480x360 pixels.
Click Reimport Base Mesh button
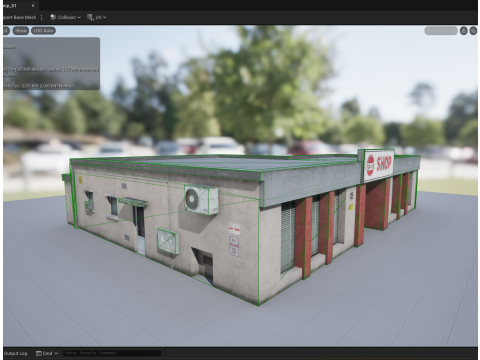(19, 17)
